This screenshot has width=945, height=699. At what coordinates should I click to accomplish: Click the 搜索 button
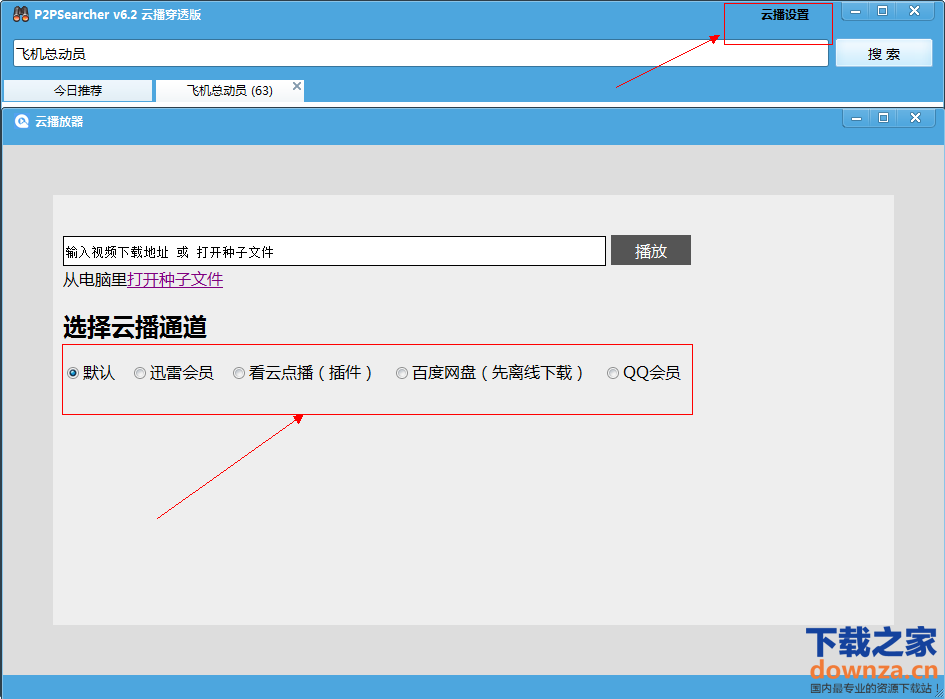[x=884, y=54]
